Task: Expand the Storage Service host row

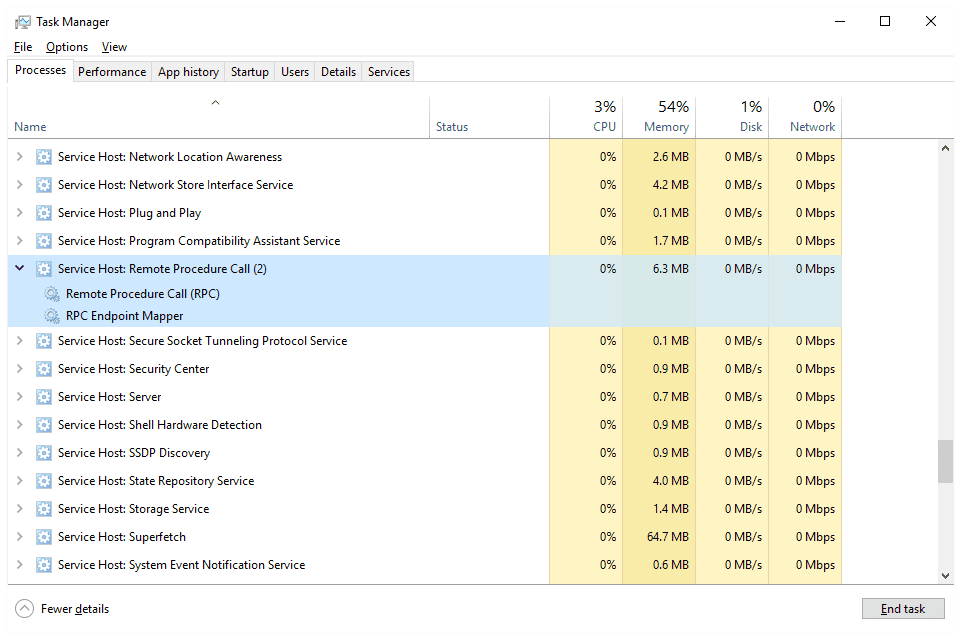Action: click(19, 509)
